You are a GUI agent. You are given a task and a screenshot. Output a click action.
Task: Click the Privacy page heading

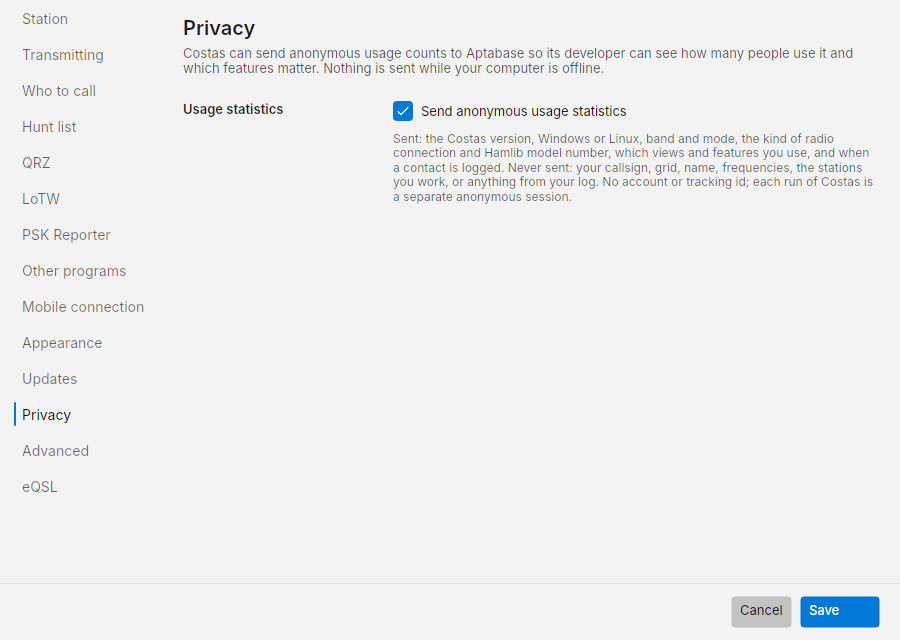pyautogui.click(x=219, y=28)
